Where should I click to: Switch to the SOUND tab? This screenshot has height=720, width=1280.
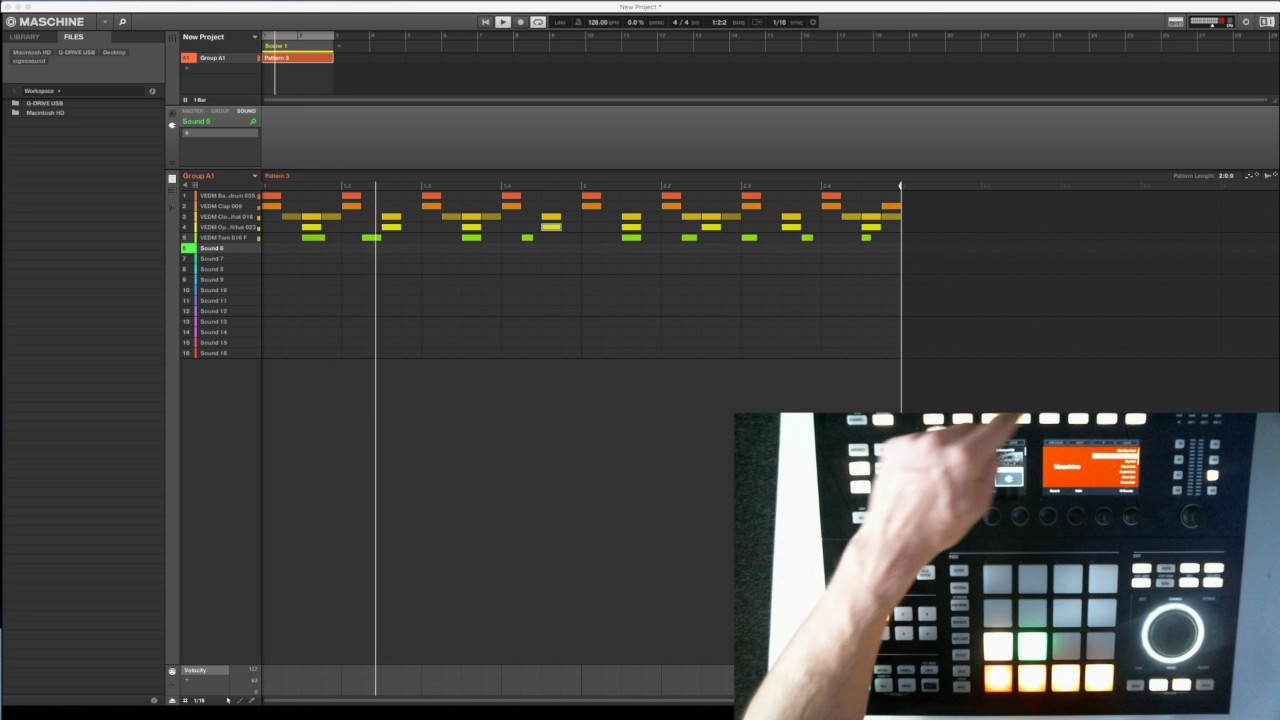[x=246, y=111]
